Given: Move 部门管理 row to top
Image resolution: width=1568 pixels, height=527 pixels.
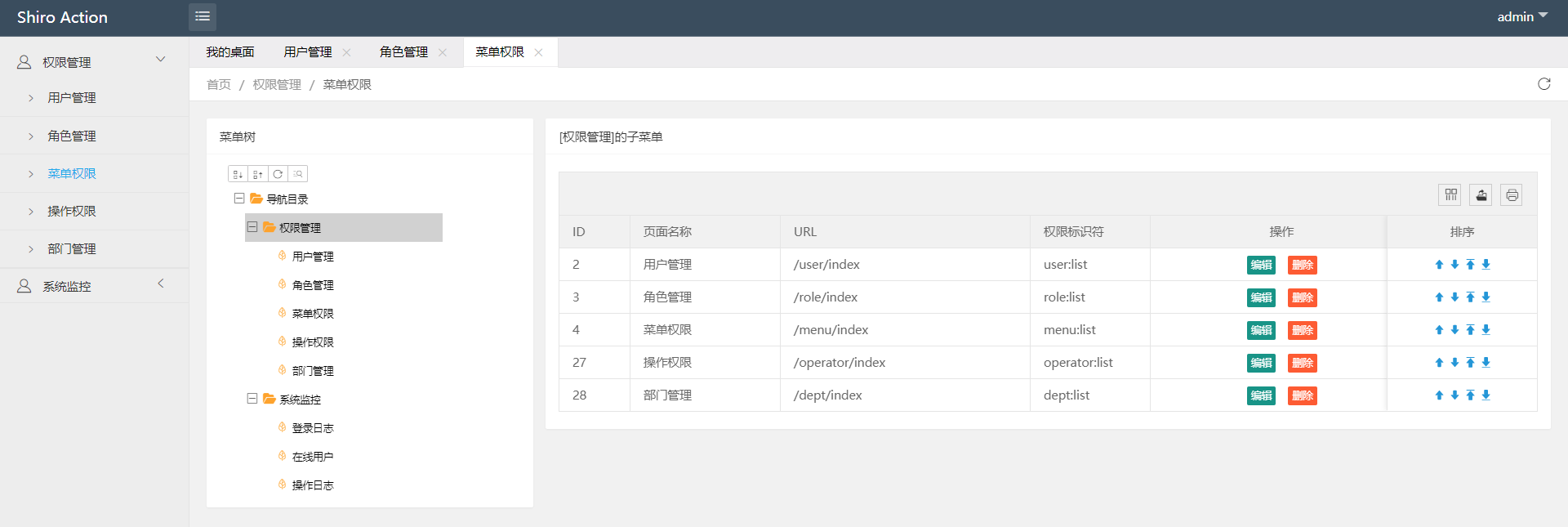Looking at the screenshot, I should pyautogui.click(x=1470, y=395).
